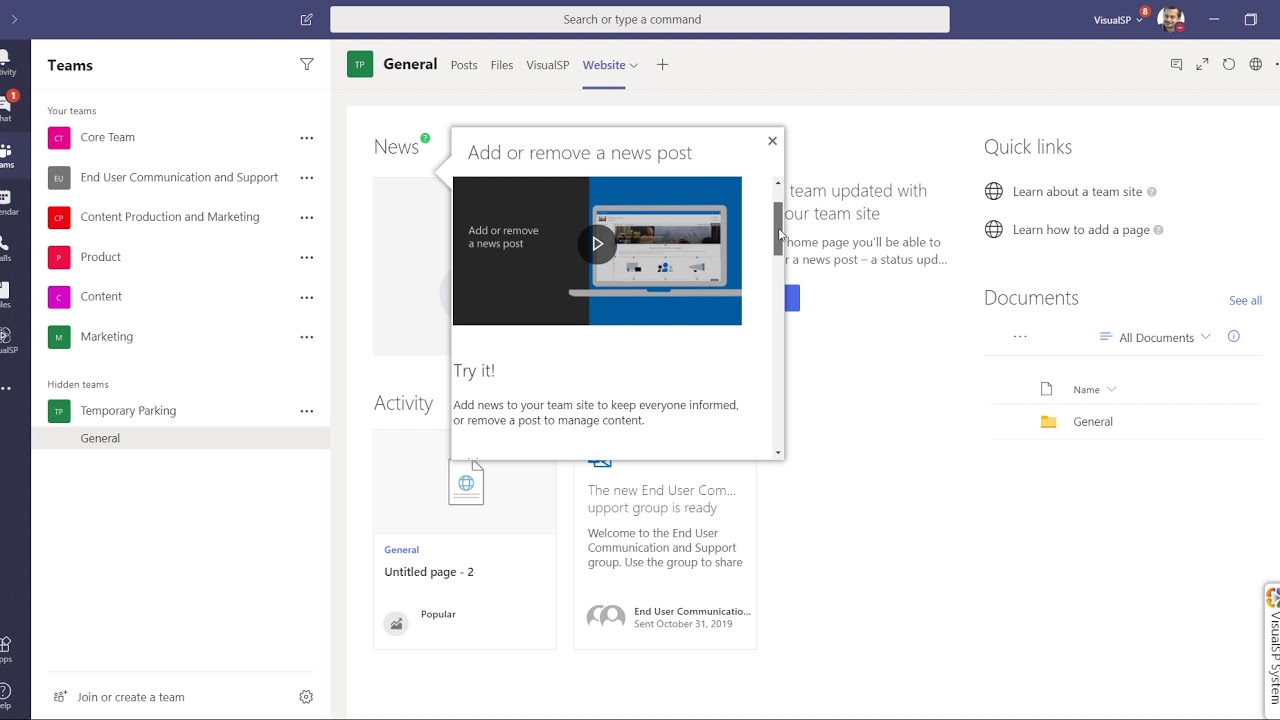Expand the collapsed app bar arrow
This screenshot has width=1280, height=720.
[x=14, y=19]
